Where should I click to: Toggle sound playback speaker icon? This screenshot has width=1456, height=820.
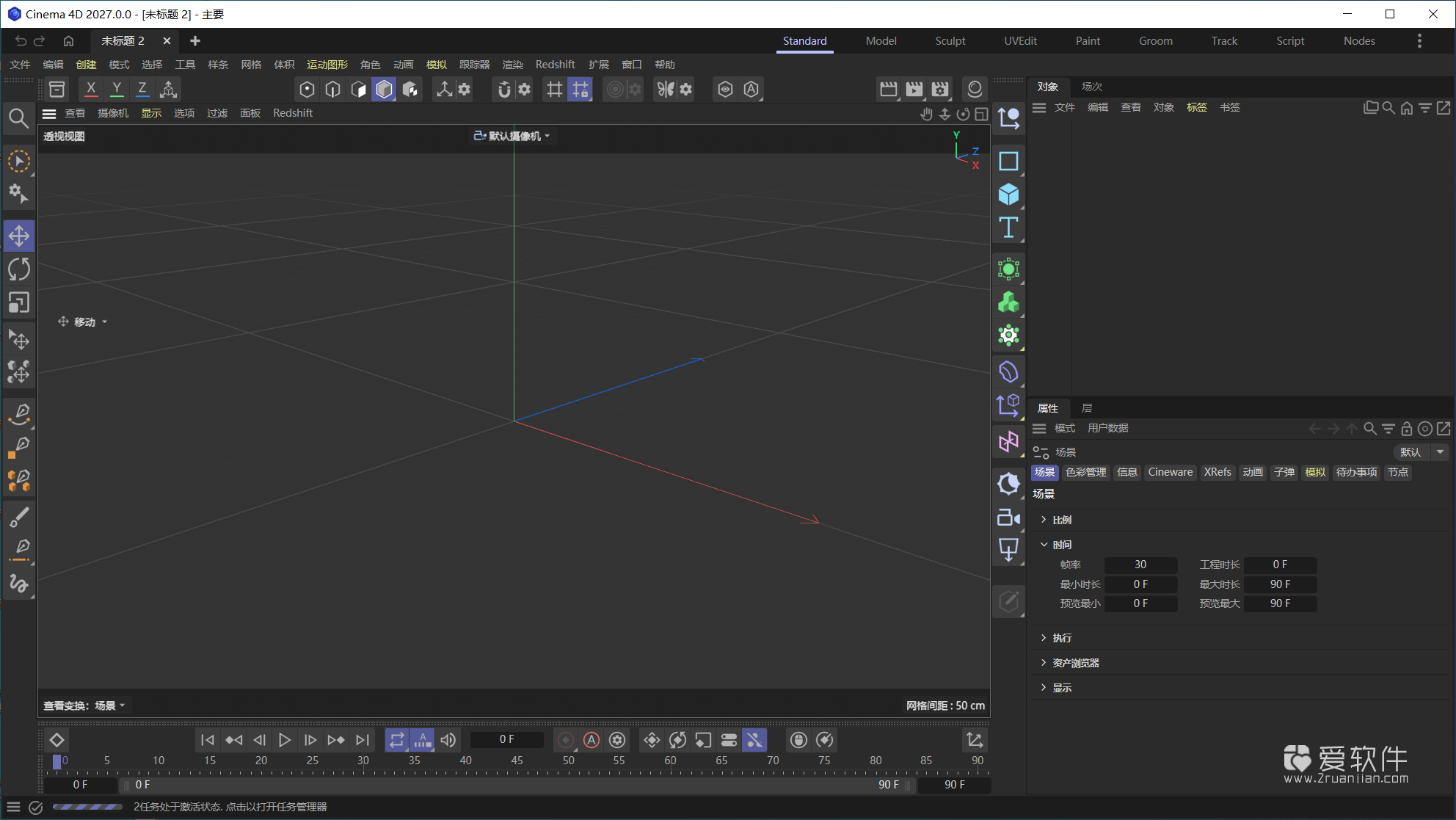[x=448, y=740]
